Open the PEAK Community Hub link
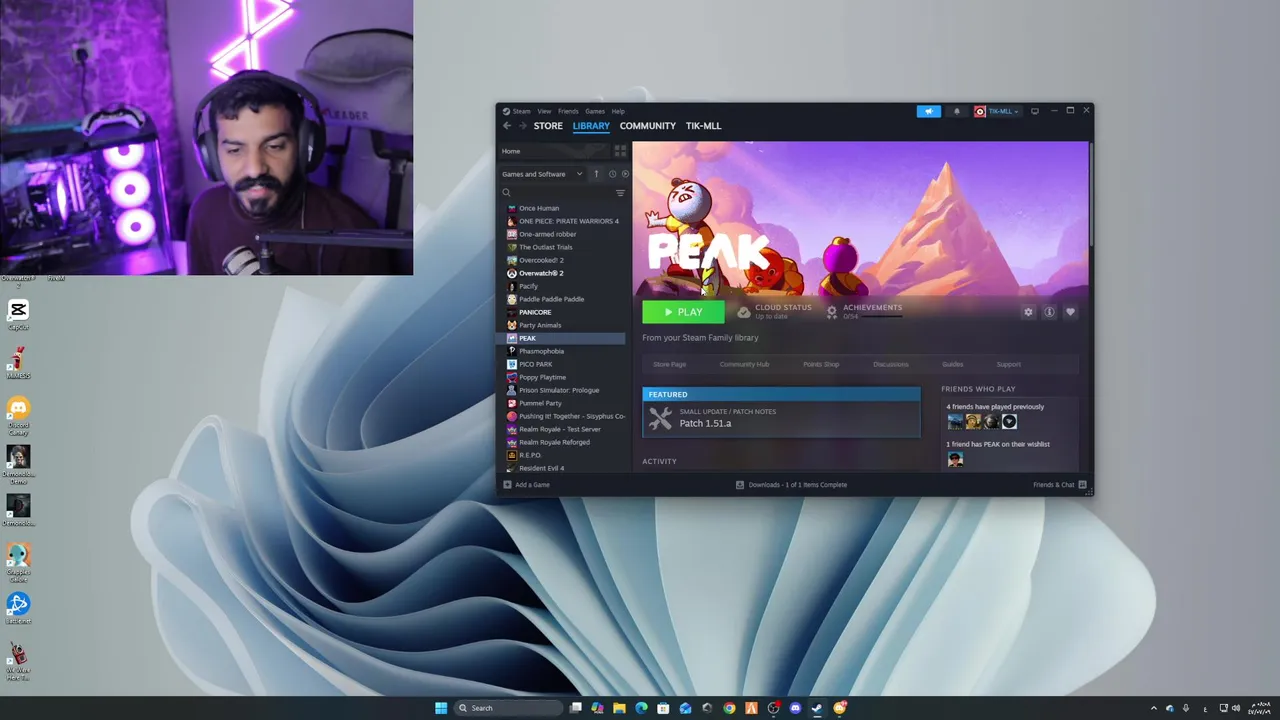Image resolution: width=1280 pixels, height=720 pixels. pos(744,364)
